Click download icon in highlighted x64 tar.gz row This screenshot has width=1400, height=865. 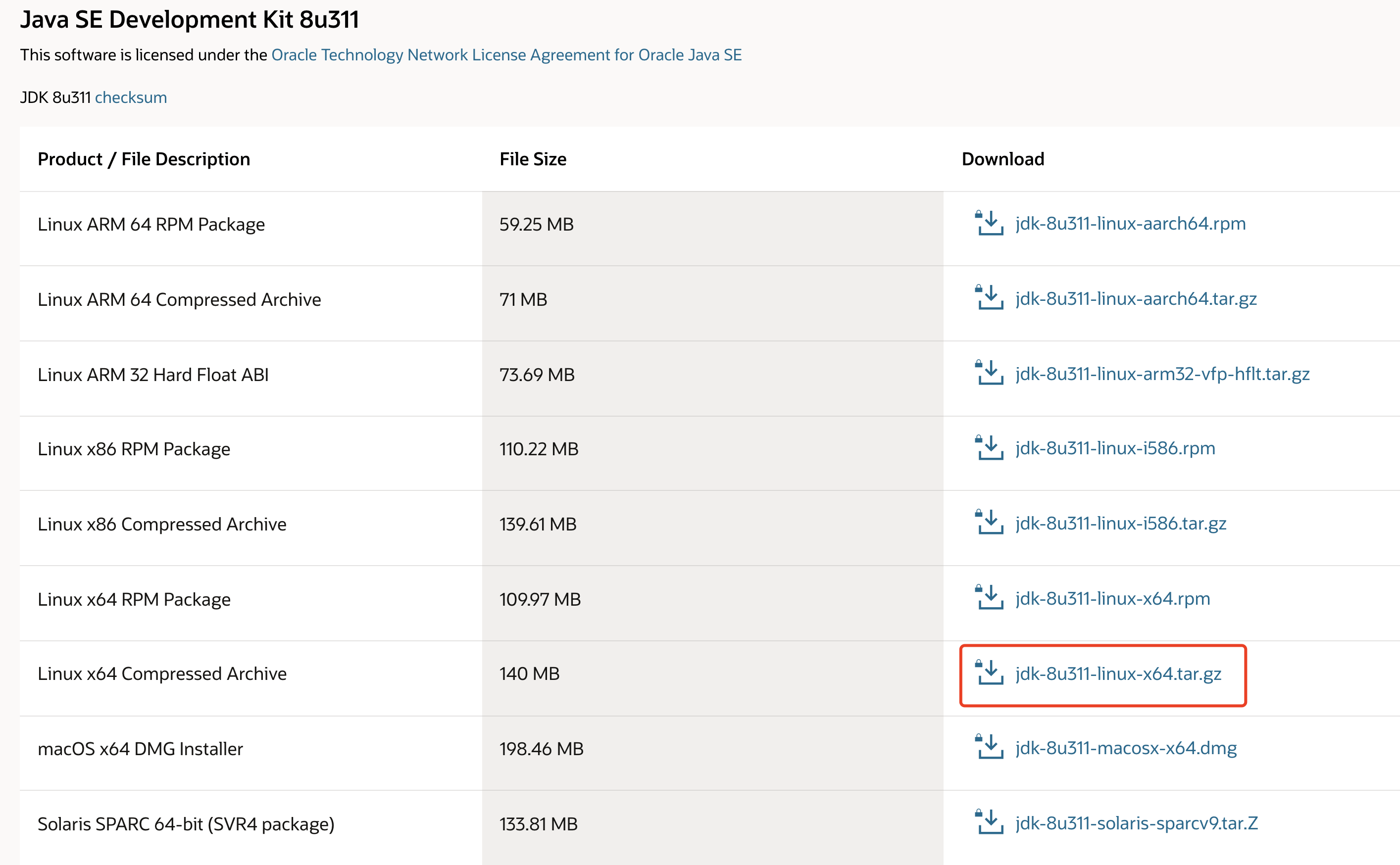989,673
